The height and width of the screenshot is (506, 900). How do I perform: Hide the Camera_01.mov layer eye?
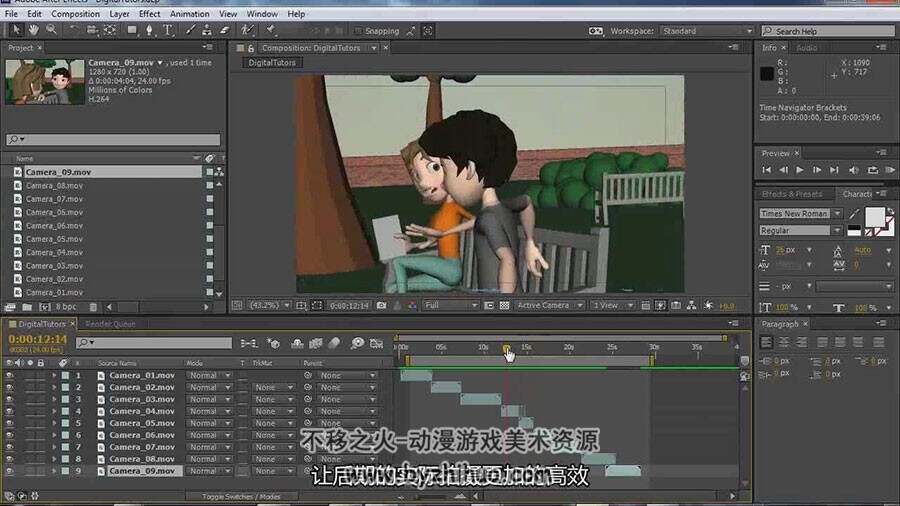coord(10,375)
